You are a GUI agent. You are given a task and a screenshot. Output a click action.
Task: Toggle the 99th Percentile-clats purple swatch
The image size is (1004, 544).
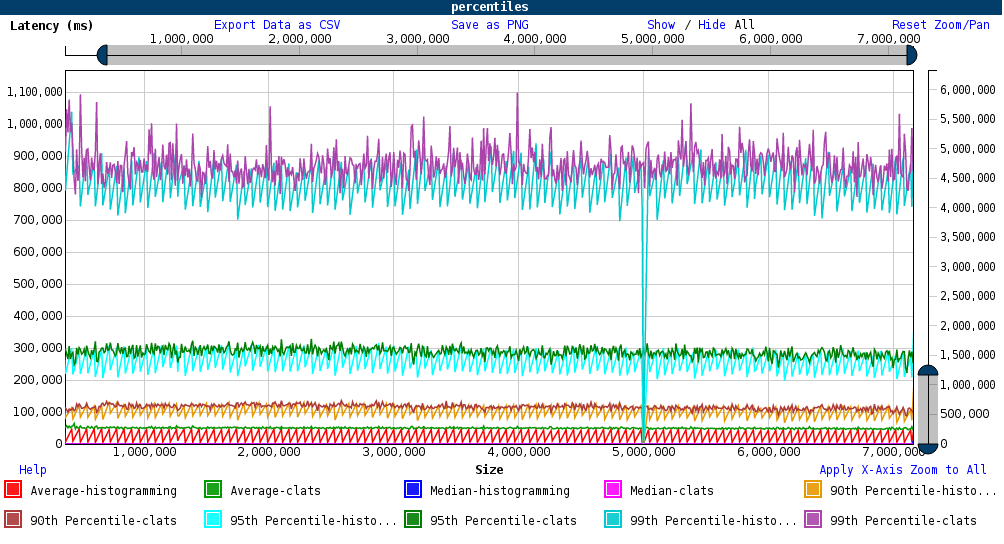[x=813, y=519]
